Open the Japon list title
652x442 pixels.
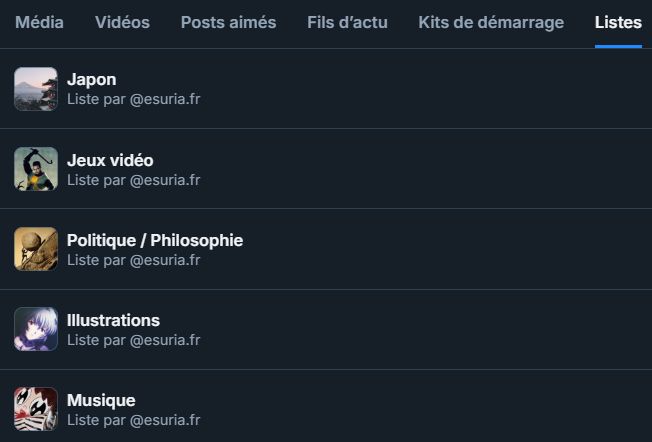(91, 80)
